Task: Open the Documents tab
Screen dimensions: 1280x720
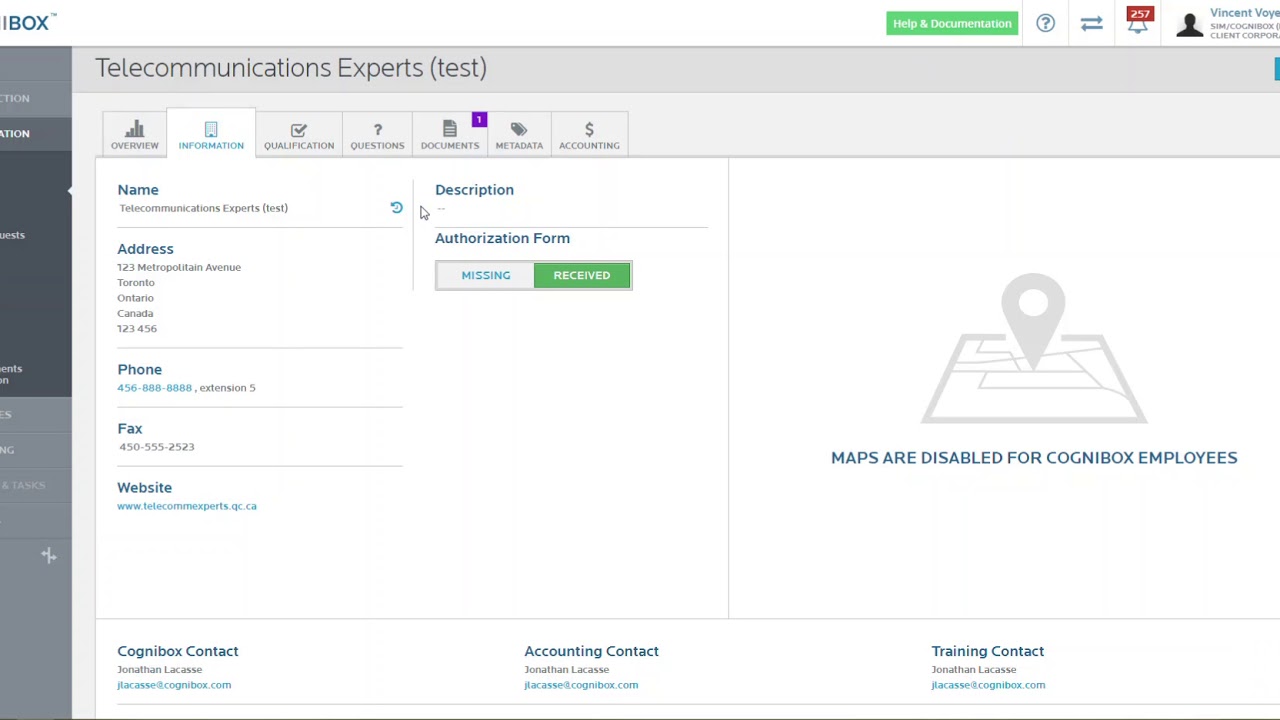Action: (x=449, y=135)
